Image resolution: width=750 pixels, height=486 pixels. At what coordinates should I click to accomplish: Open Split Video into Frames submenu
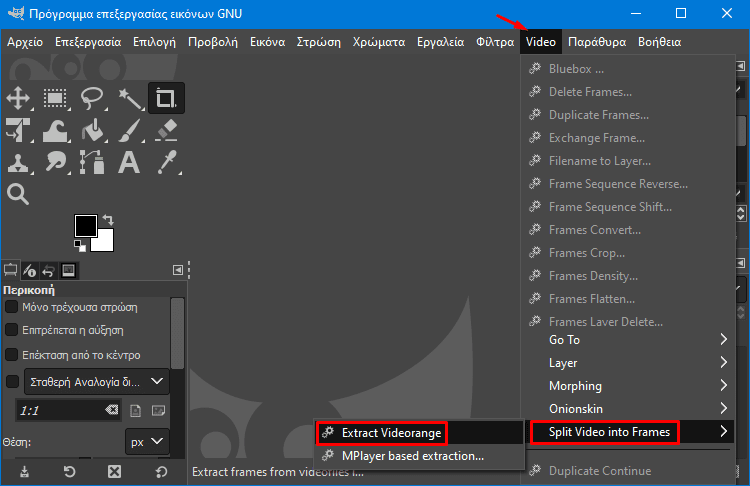click(x=628, y=432)
